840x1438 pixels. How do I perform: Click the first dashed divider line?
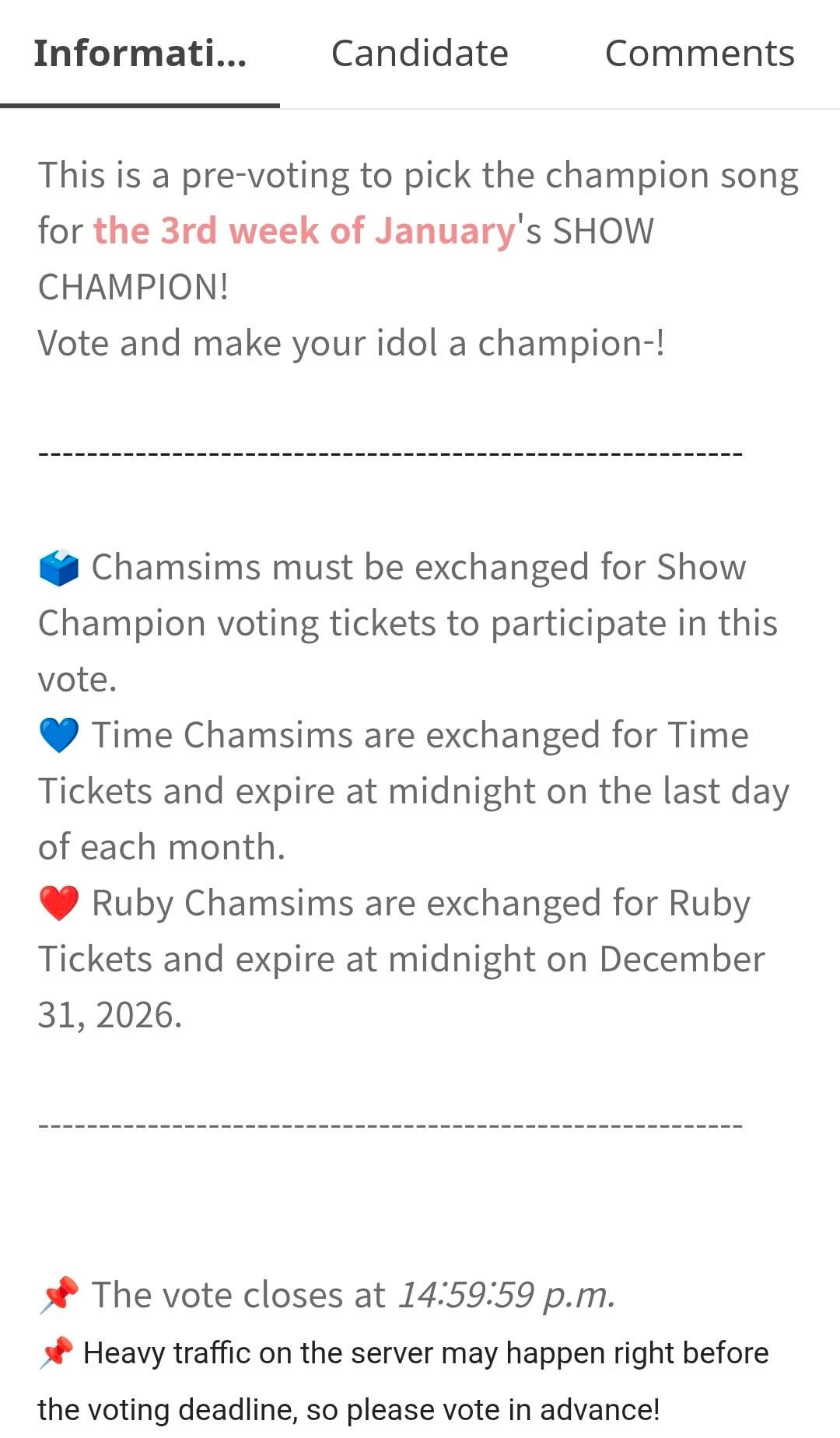tap(390, 453)
